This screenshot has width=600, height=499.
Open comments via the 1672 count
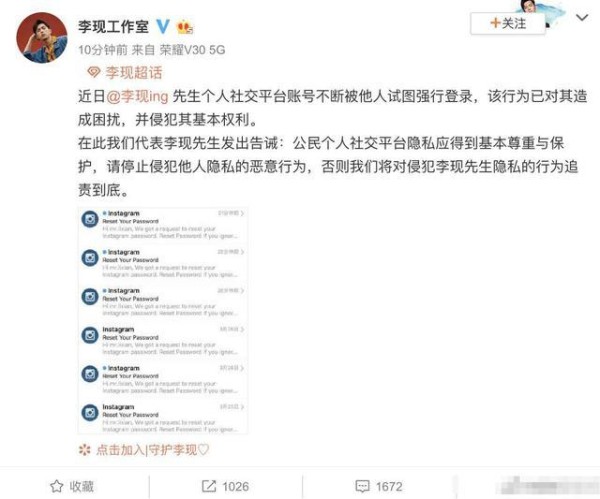(x=389, y=486)
